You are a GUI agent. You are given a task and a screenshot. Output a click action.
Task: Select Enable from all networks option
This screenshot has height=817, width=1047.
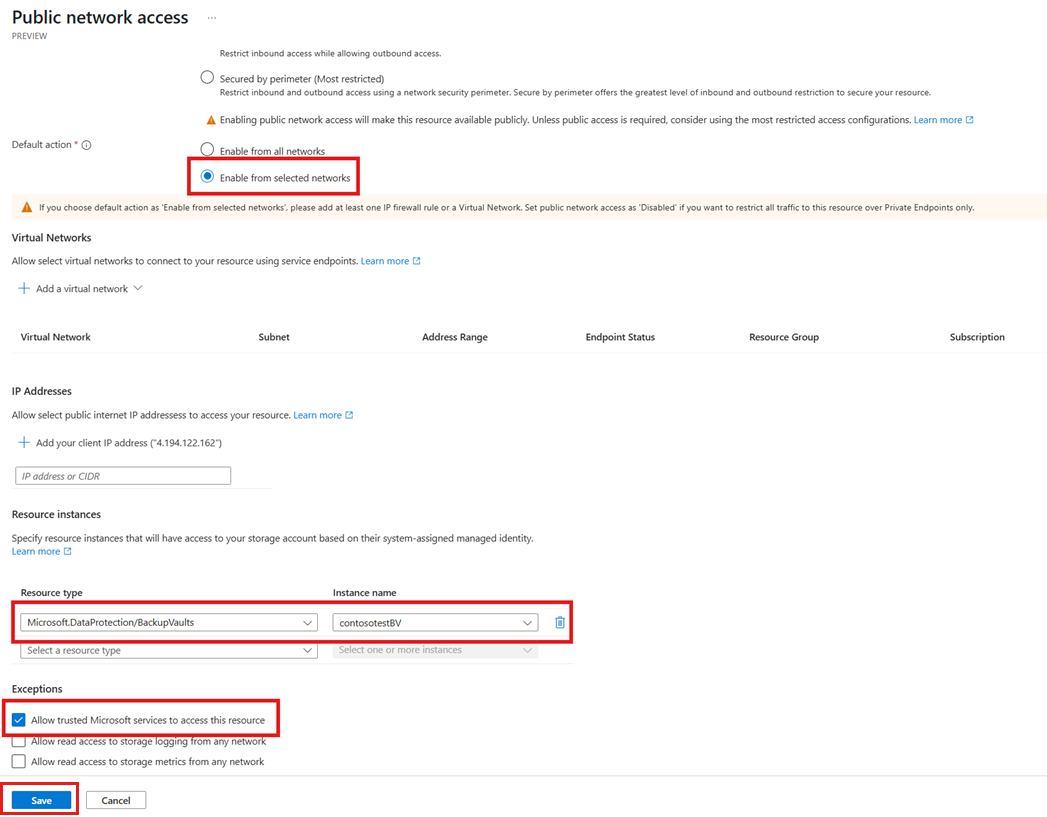point(207,149)
